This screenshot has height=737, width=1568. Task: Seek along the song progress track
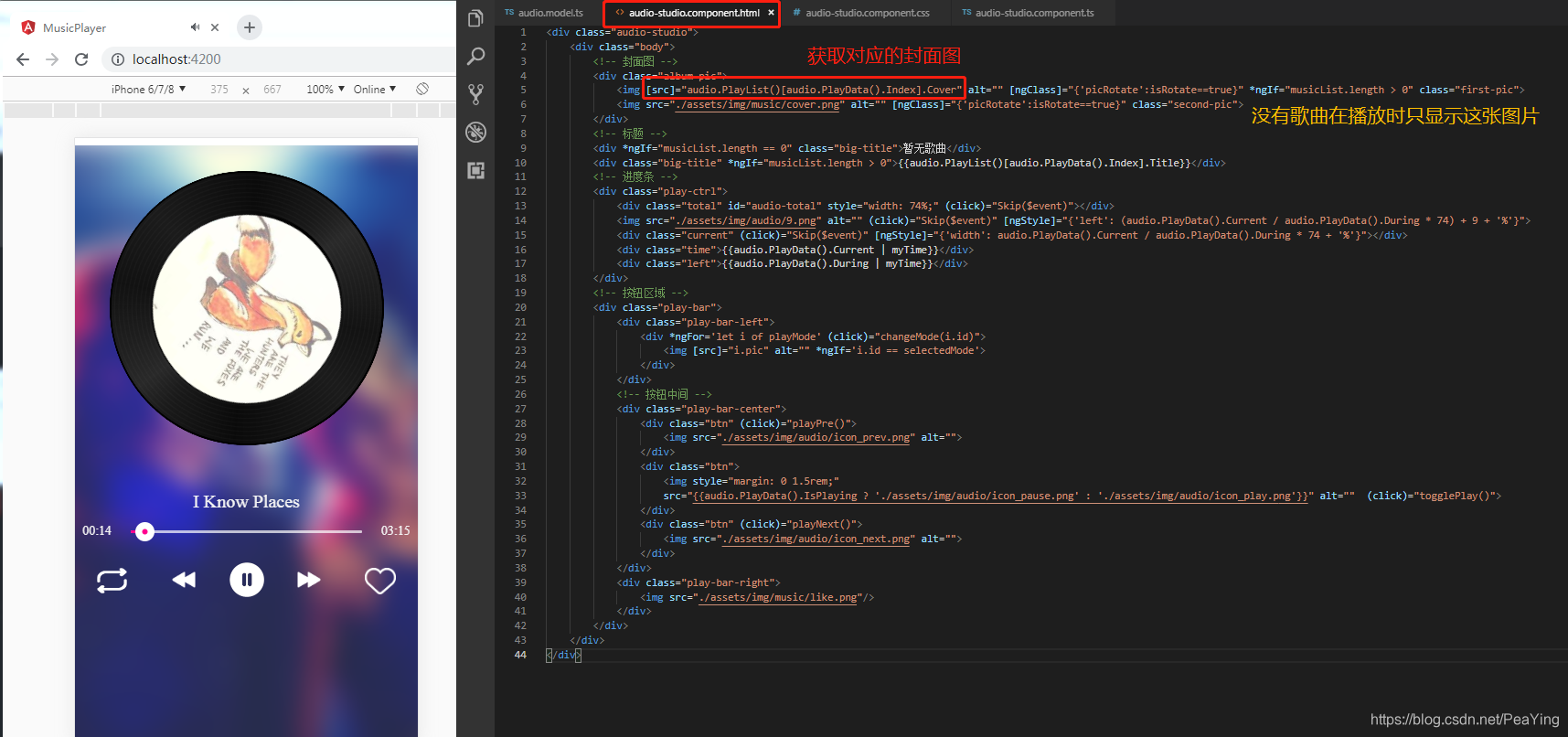(x=247, y=531)
